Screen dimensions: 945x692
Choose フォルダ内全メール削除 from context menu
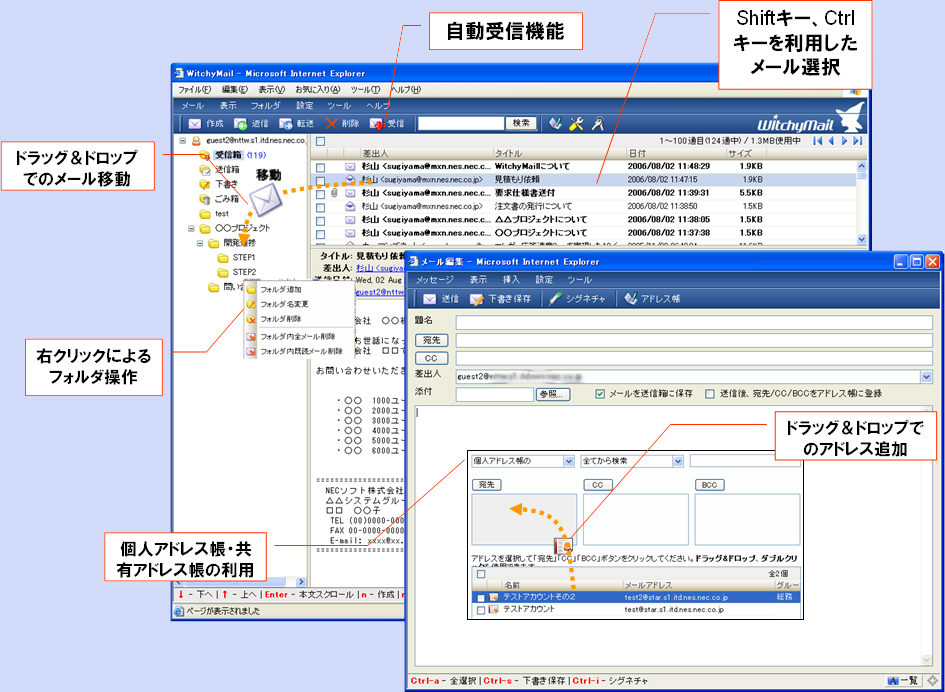[298, 336]
